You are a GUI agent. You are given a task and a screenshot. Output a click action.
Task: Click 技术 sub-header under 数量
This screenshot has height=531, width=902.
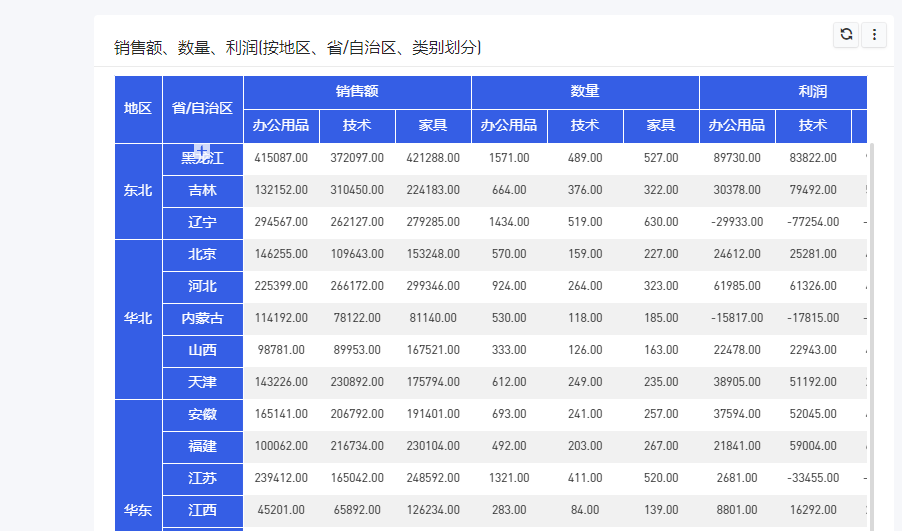click(x=585, y=126)
